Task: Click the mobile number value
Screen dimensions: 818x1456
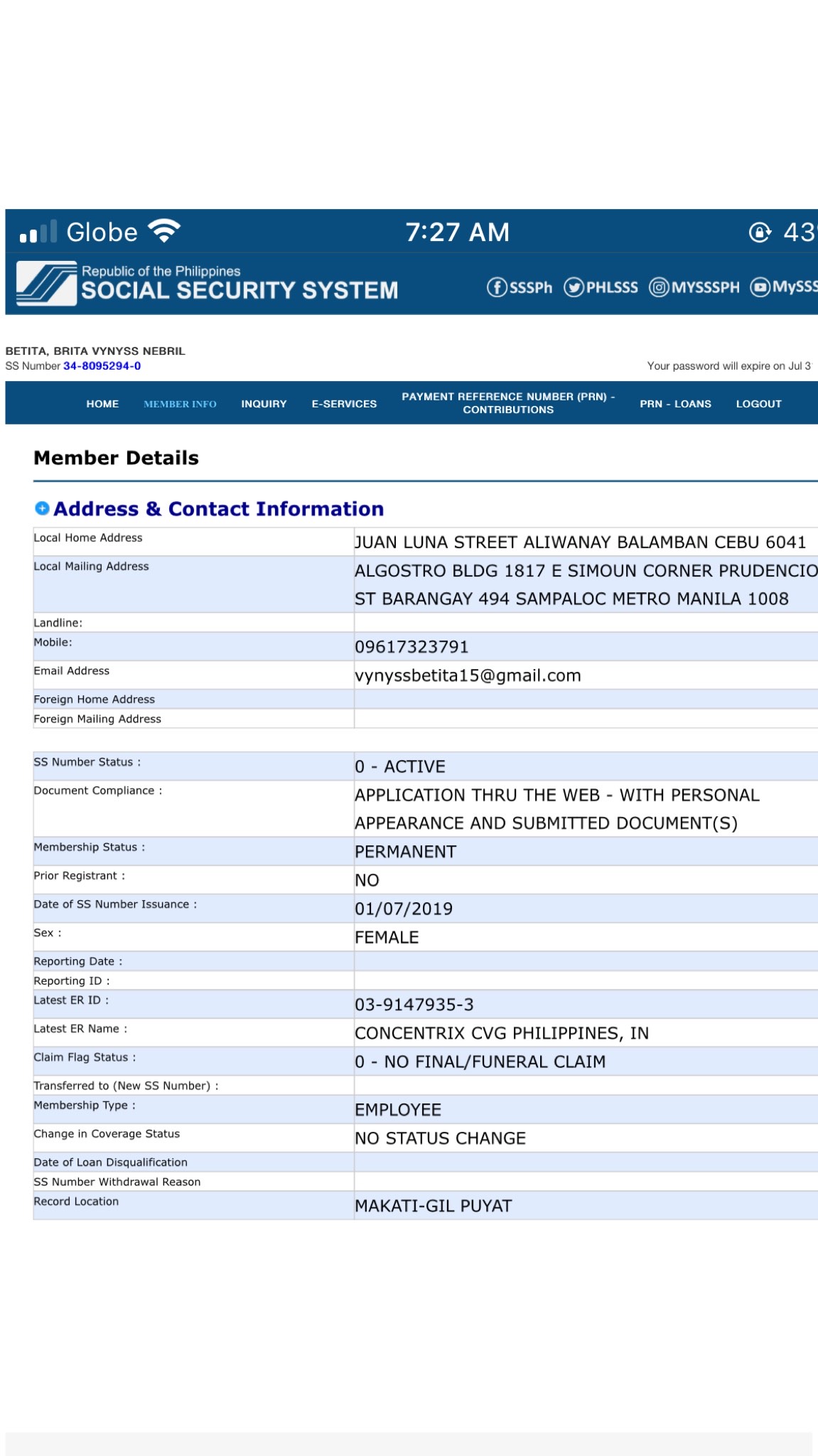Action: pyautogui.click(x=411, y=647)
